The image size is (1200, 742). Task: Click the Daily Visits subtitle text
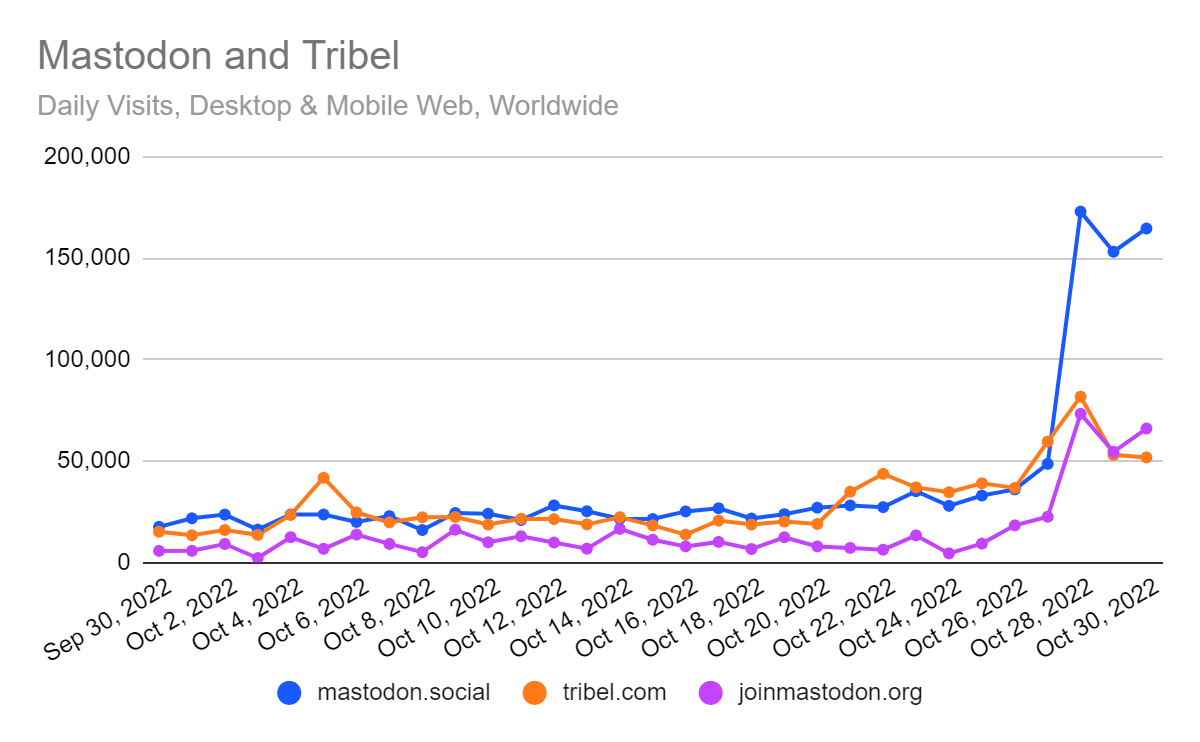pyautogui.click(x=328, y=105)
